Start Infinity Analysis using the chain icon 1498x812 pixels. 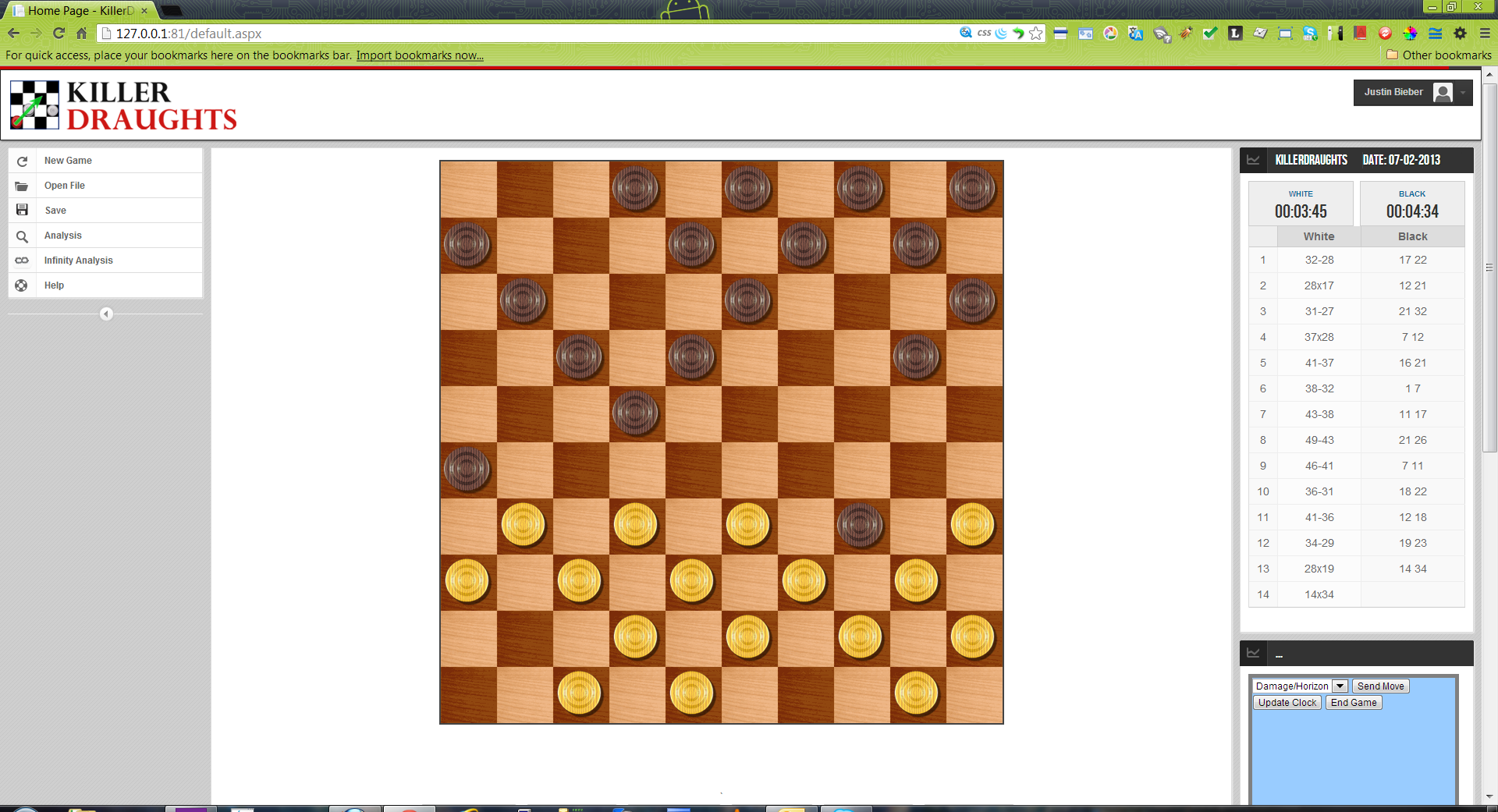[x=22, y=261]
